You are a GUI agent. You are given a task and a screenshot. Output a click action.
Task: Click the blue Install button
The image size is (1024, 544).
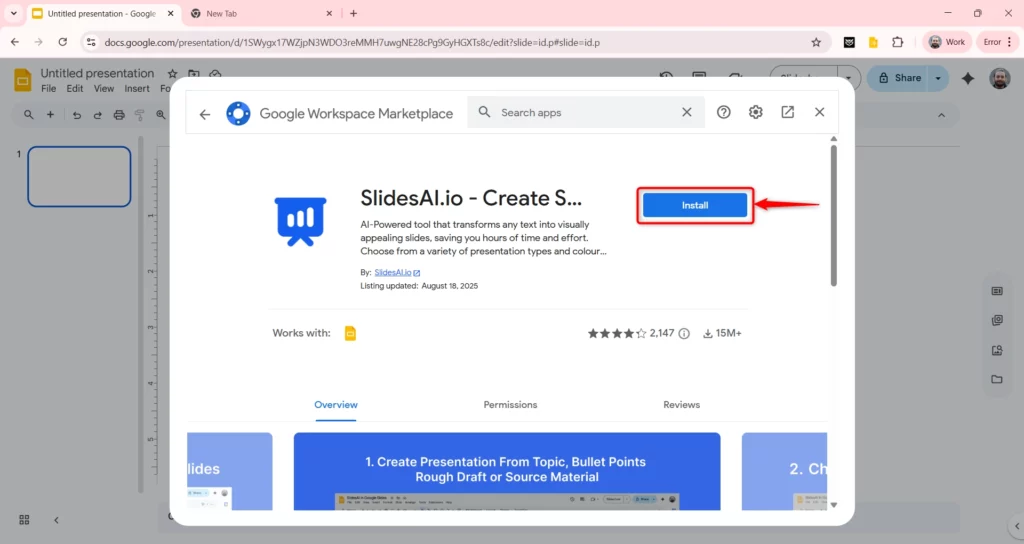click(694, 205)
